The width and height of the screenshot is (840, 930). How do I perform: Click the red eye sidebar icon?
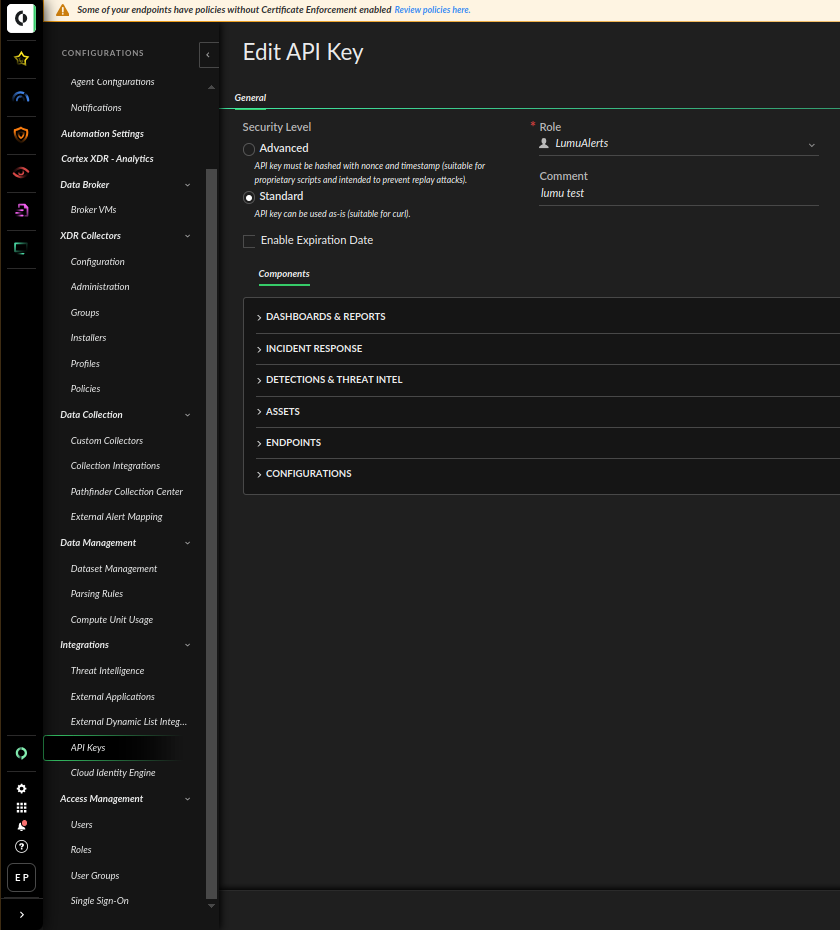pyautogui.click(x=21, y=172)
